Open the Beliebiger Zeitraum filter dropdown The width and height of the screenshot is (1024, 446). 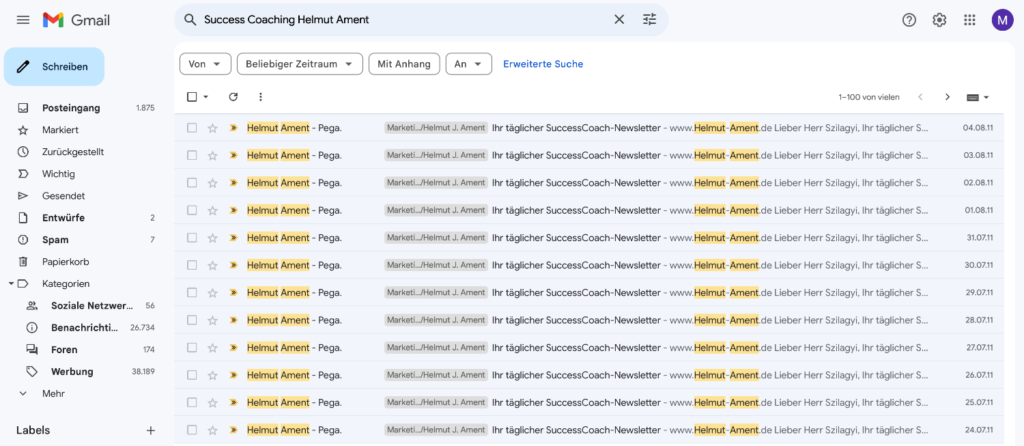coord(300,64)
